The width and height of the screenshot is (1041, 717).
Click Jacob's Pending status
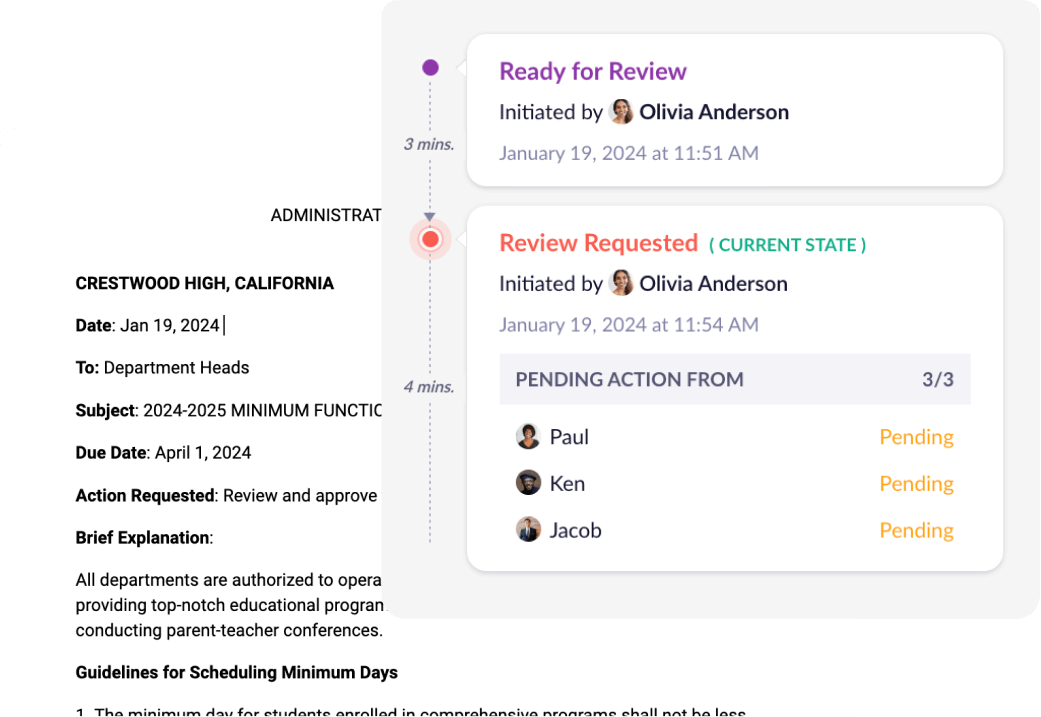(x=916, y=530)
